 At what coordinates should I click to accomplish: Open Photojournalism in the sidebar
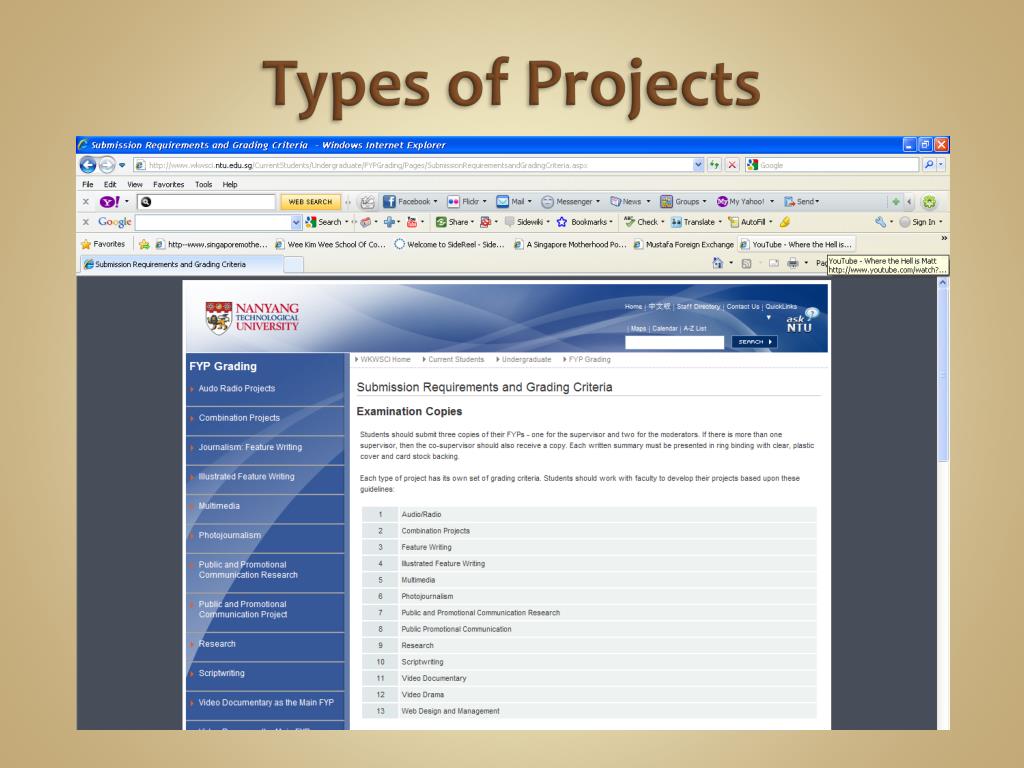(x=229, y=535)
